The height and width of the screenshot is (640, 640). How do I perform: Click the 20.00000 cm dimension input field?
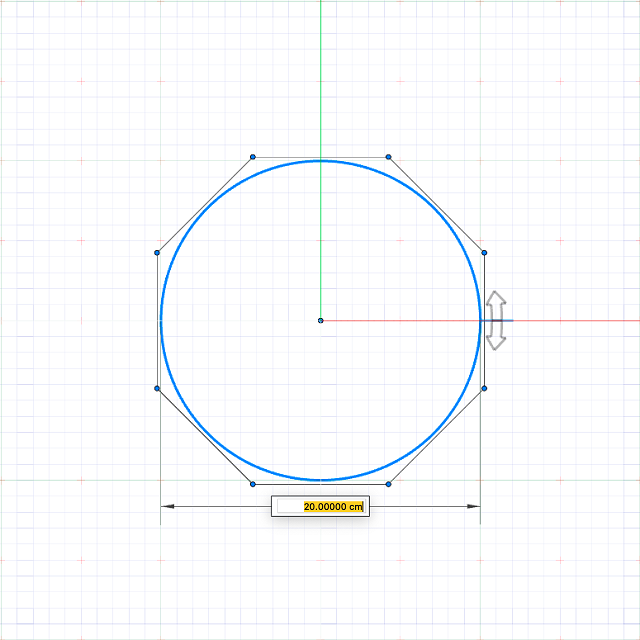[320, 506]
